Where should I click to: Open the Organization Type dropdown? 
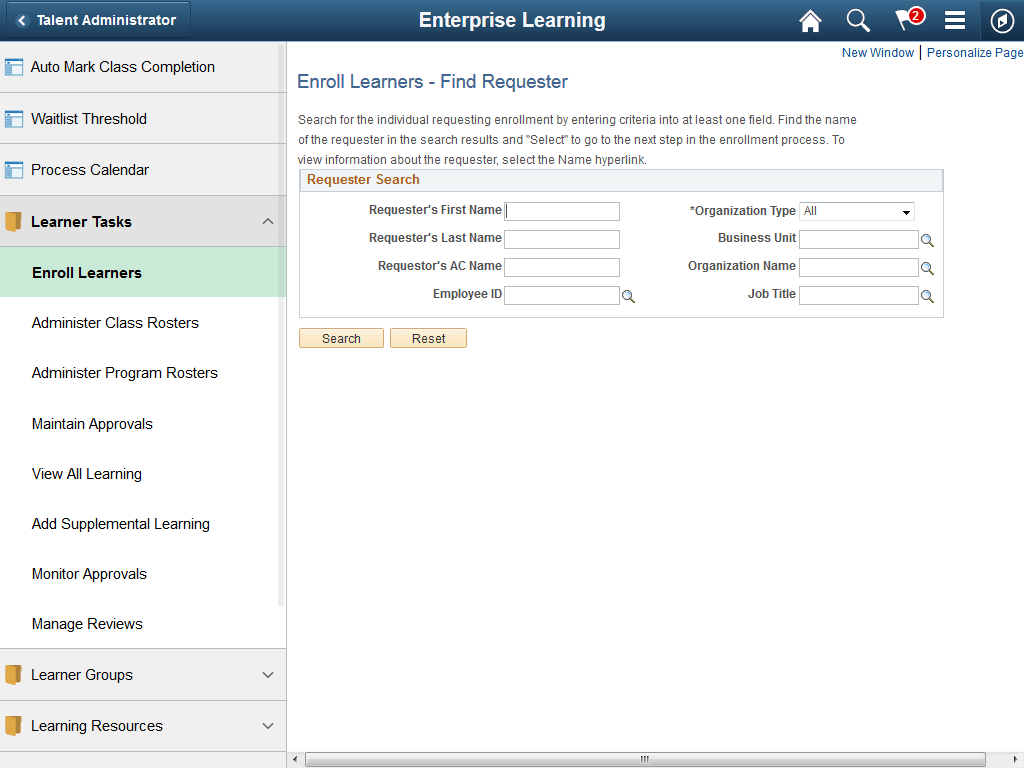tap(856, 211)
